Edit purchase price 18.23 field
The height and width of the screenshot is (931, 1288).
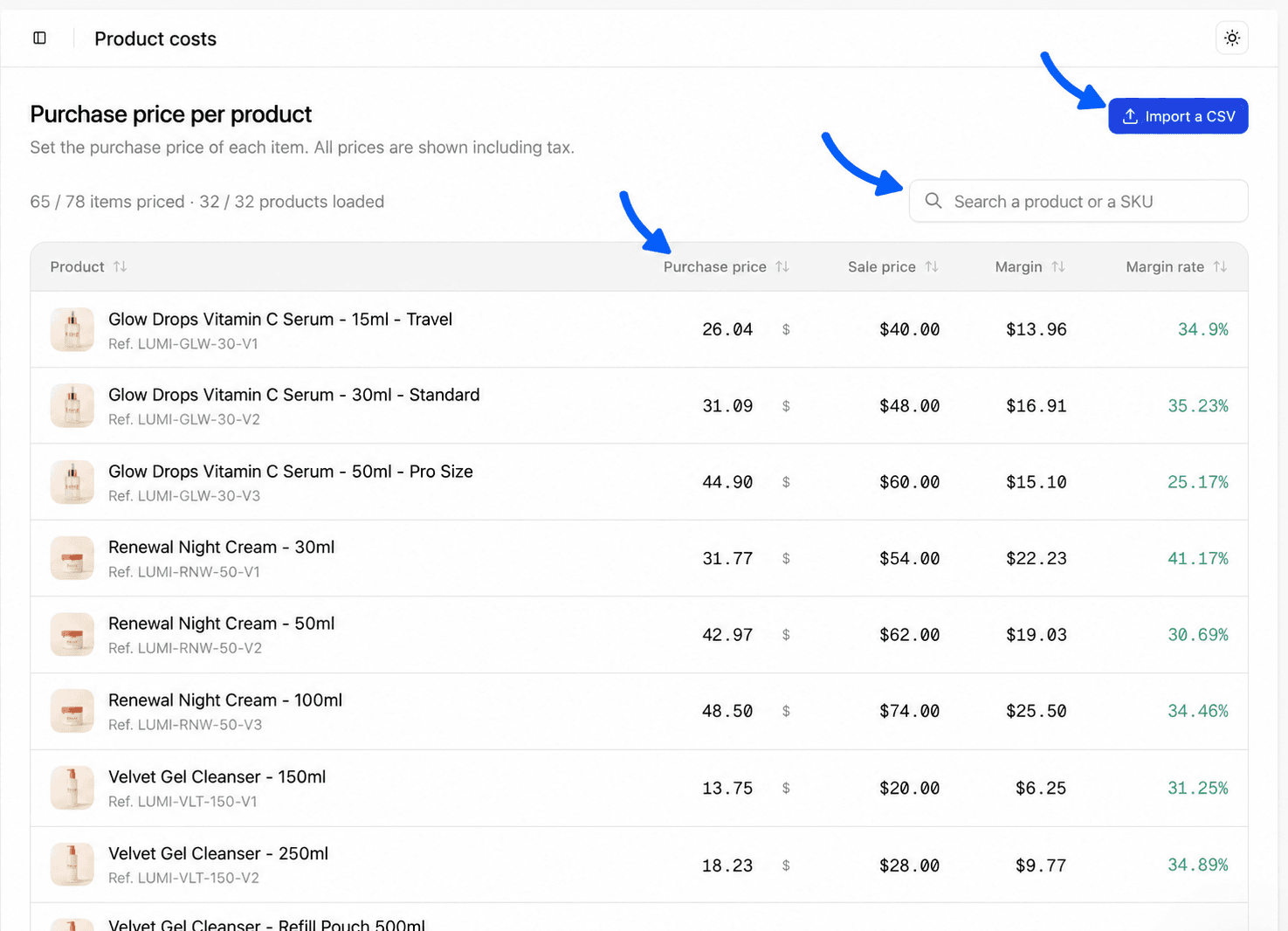(727, 865)
